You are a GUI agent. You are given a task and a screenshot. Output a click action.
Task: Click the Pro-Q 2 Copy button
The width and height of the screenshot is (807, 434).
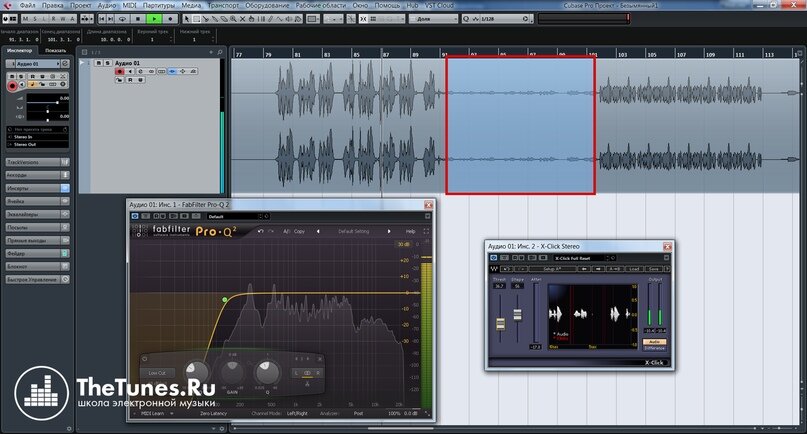point(300,232)
